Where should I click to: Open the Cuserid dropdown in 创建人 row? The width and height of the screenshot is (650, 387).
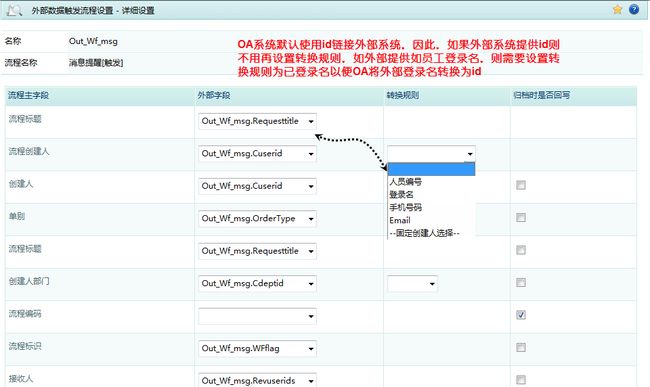(257, 186)
